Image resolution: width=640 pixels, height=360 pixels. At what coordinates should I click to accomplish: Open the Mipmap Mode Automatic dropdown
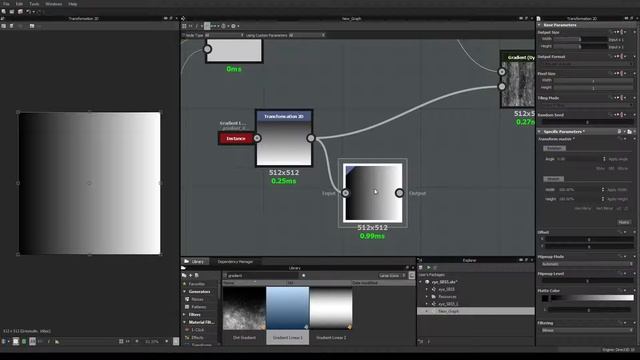(588, 264)
